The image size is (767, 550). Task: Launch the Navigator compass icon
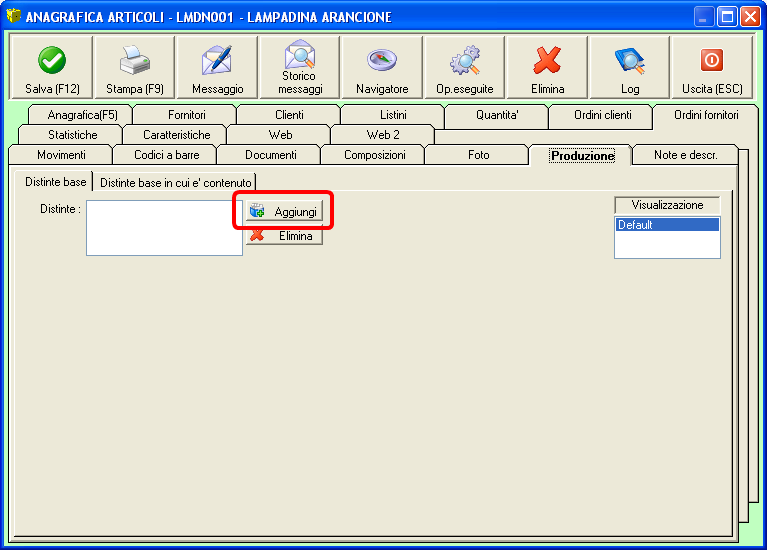(382, 61)
